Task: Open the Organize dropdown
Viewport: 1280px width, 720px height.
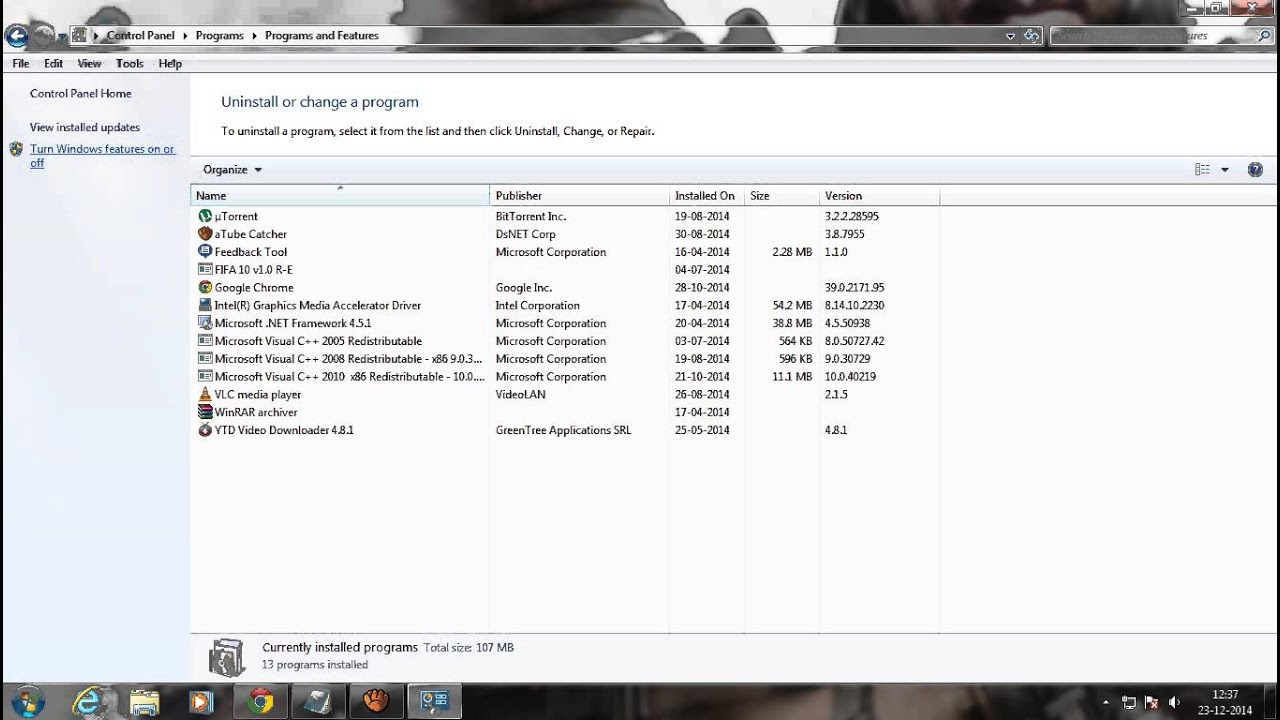Action: click(232, 170)
